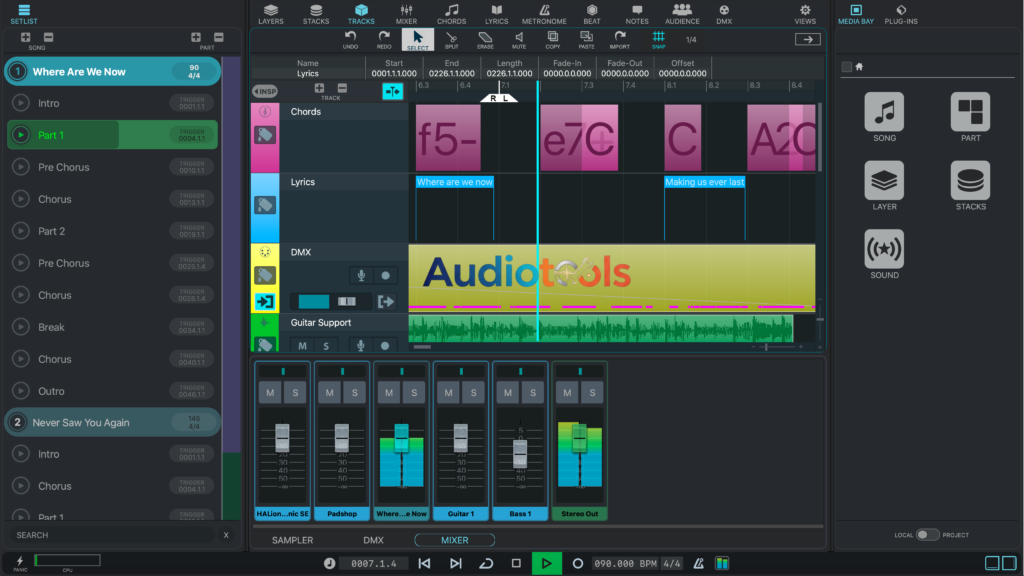The height and width of the screenshot is (576, 1024).
Task: Open the SAMPLER tab below the mixer
Action: click(292, 539)
